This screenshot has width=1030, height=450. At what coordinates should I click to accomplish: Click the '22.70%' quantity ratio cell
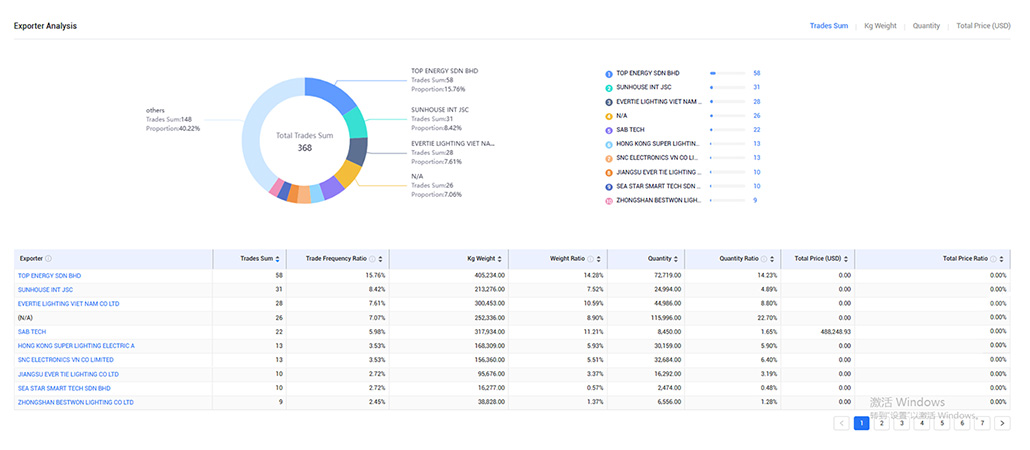pos(767,318)
